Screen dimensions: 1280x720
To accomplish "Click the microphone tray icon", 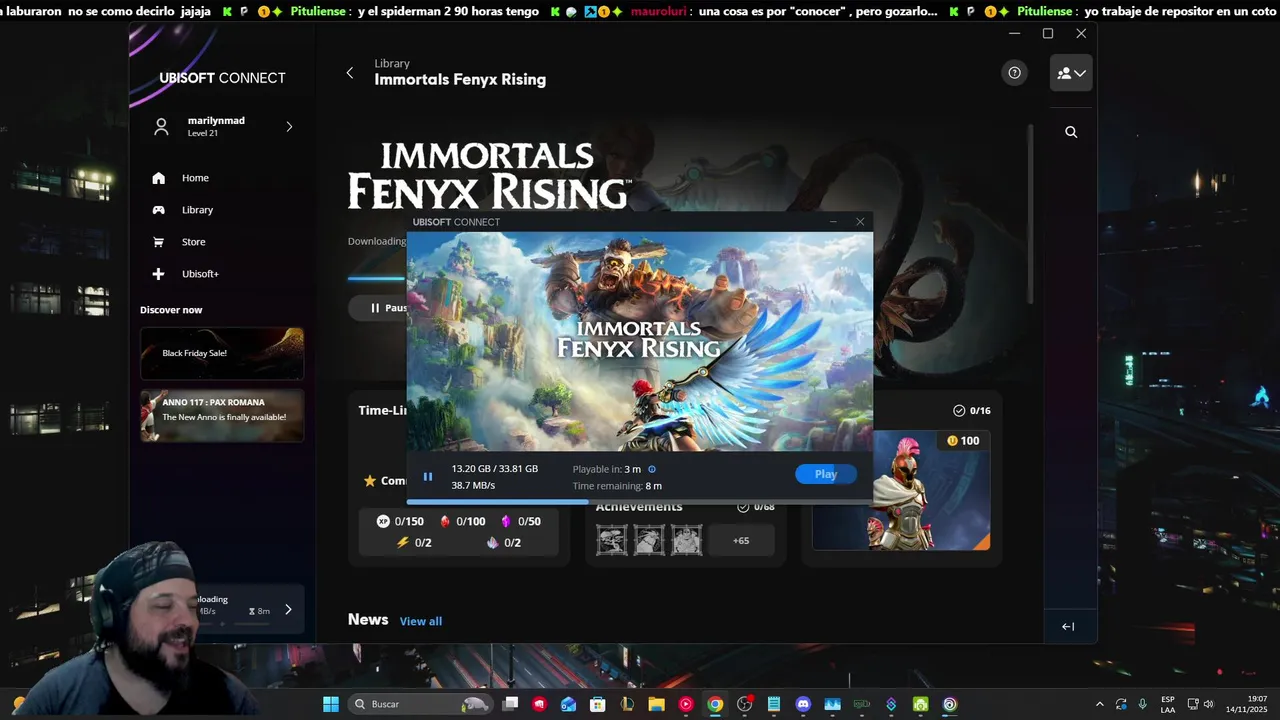I will point(1143,704).
